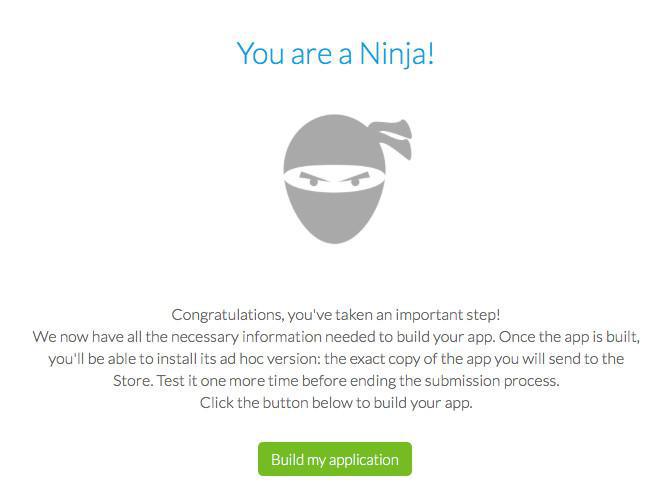
Task: Click the word "You" in the heading
Action: pyautogui.click(x=261, y=53)
